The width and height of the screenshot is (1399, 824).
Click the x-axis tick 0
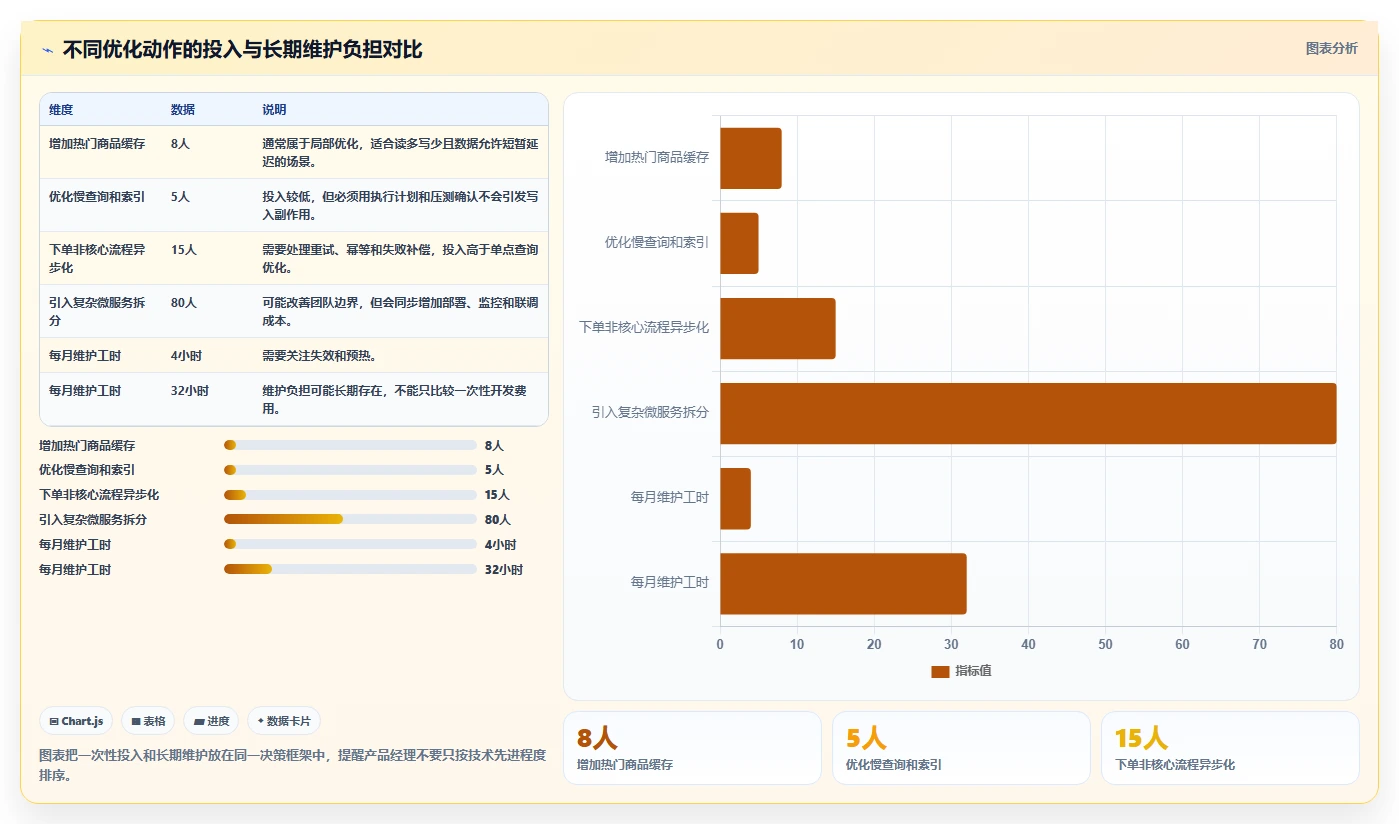tap(720, 644)
